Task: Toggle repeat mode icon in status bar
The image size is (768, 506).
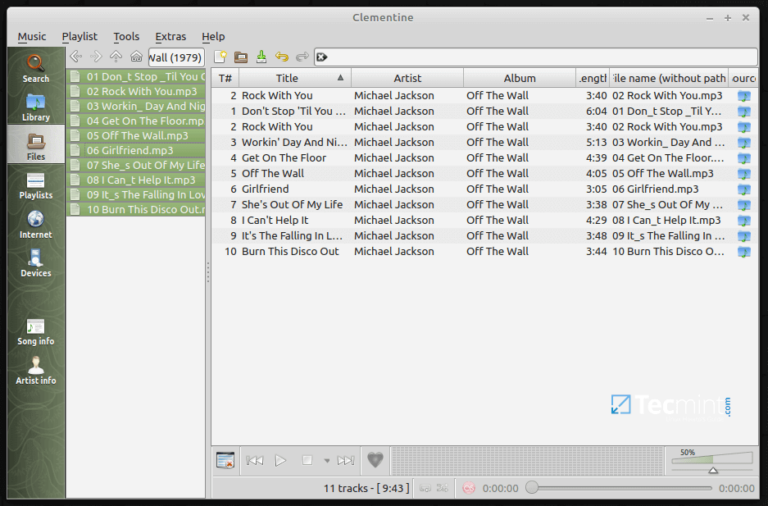Action: 425,488
